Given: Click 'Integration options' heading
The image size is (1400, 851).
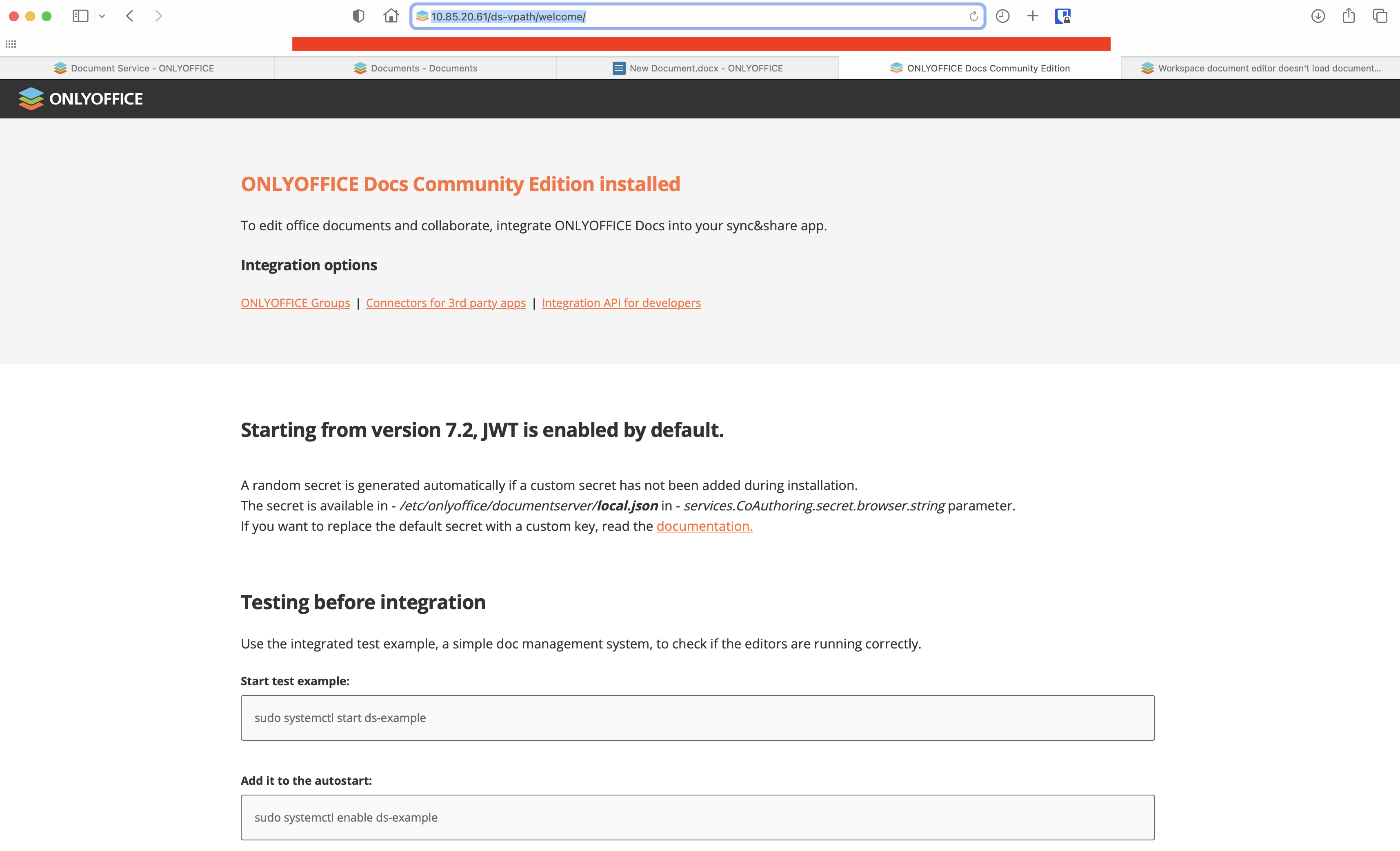Looking at the screenshot, I should point(309,265).
